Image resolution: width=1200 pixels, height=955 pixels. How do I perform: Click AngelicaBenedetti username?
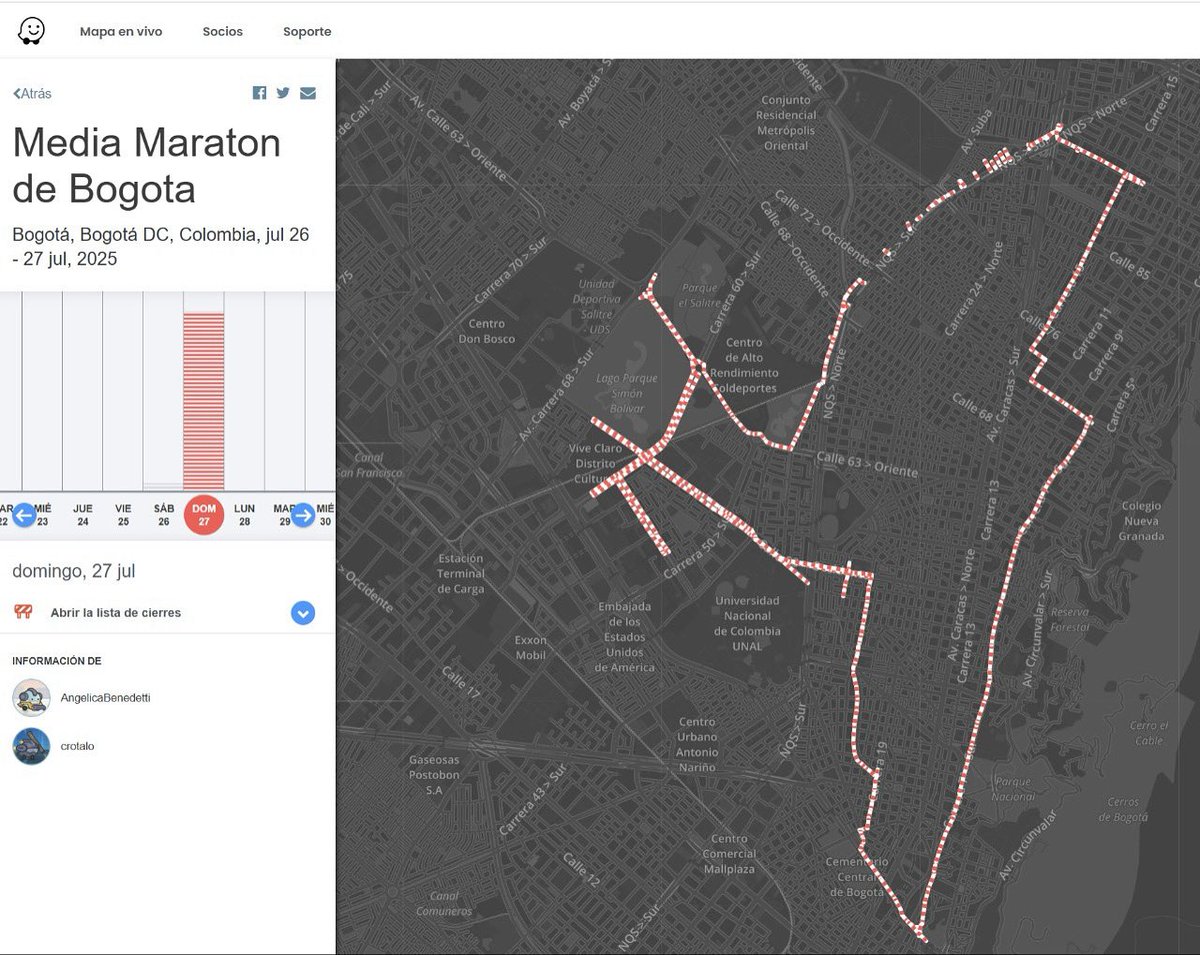coord(106,697)
